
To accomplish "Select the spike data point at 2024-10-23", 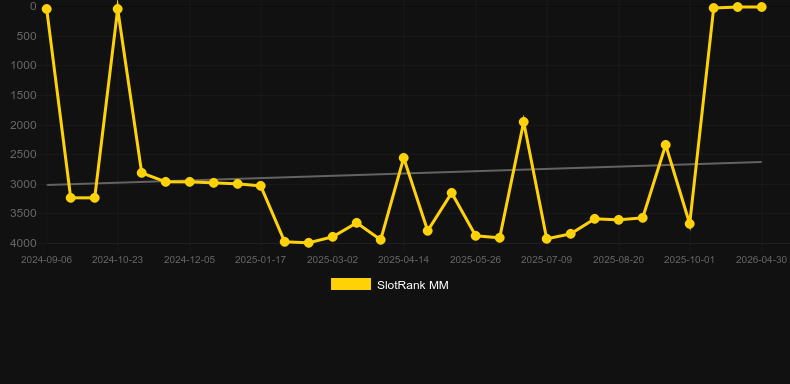I will point(118,9).
